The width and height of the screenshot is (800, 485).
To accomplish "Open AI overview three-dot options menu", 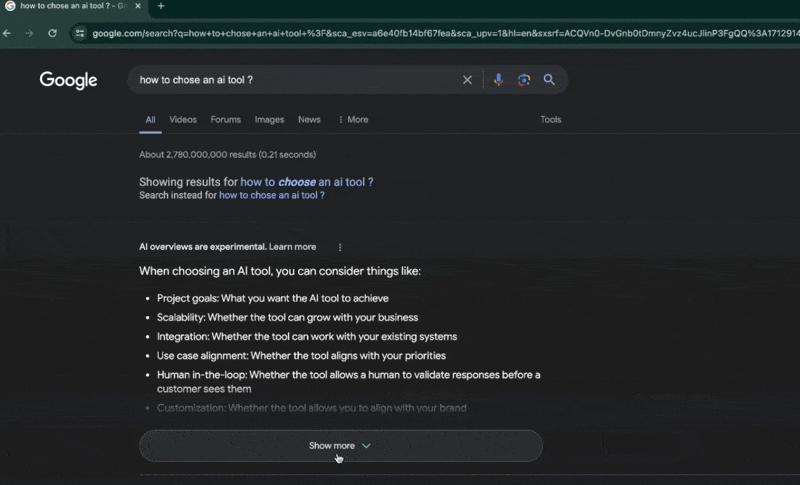I will coord(340,247).
